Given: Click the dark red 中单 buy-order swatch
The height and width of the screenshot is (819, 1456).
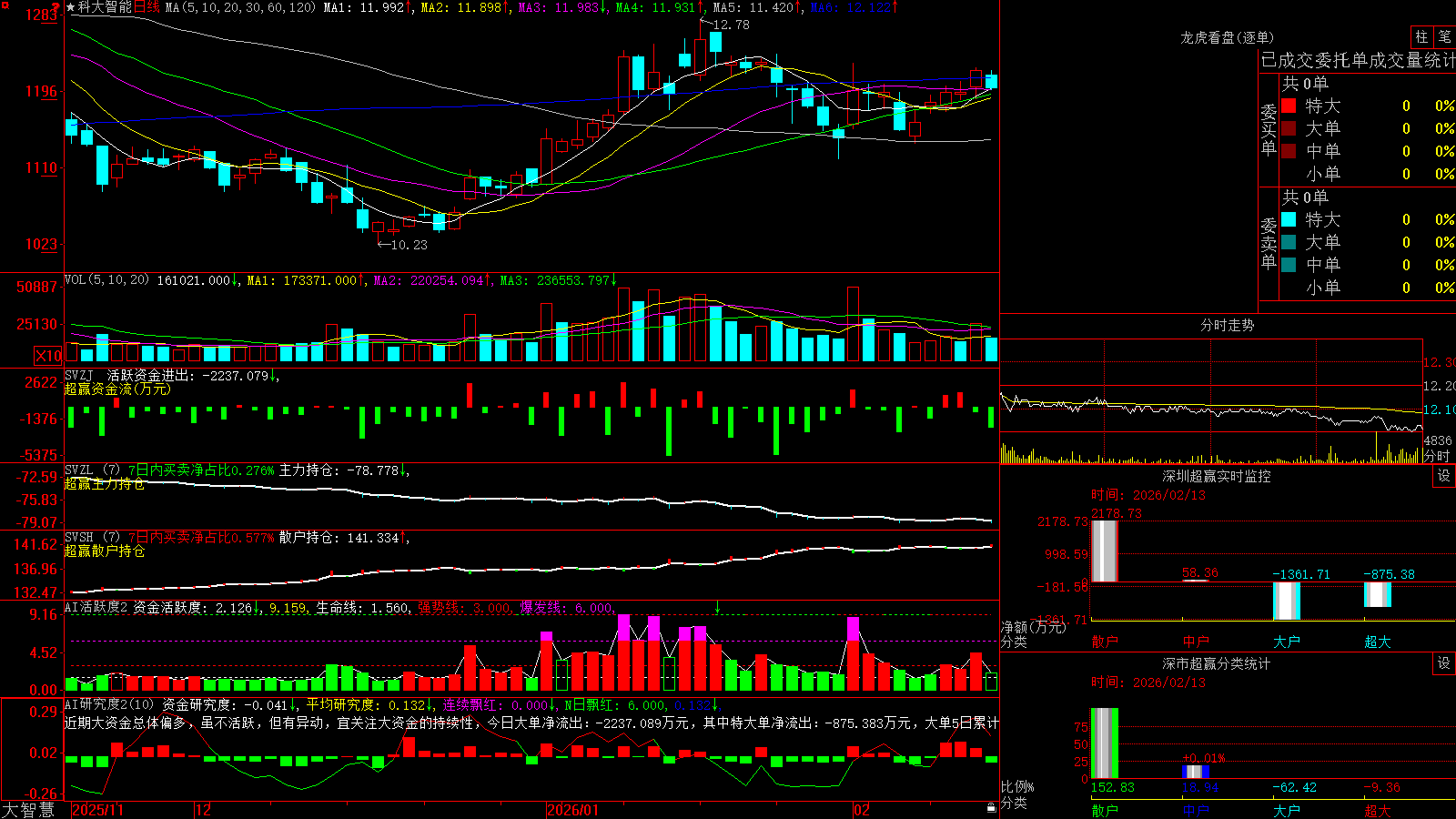Looking at the screenshot, I should (x=1289, y=151).
